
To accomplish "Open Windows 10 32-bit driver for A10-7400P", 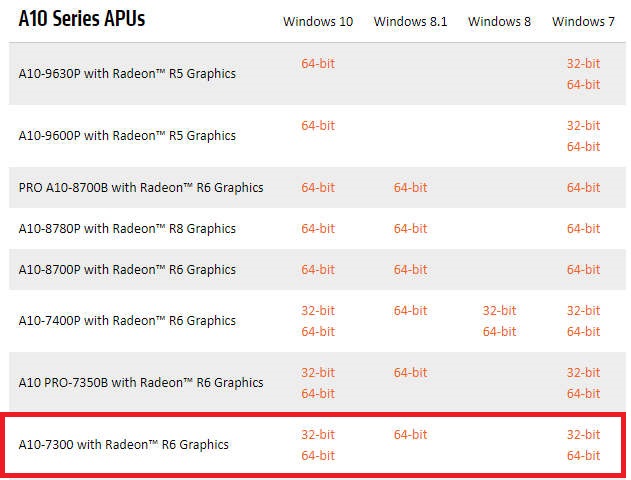I will point(318,311).
